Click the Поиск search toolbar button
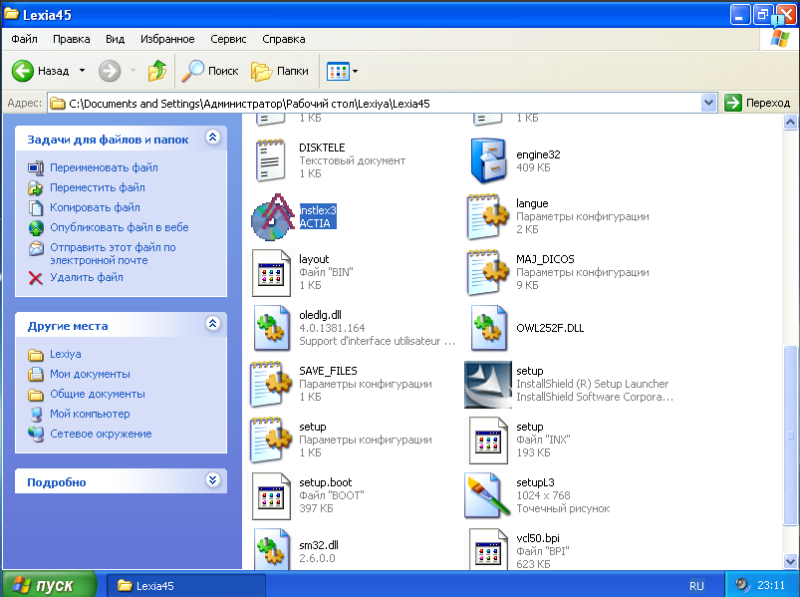This screenshot has width=800, height=597. coord(209,71)
